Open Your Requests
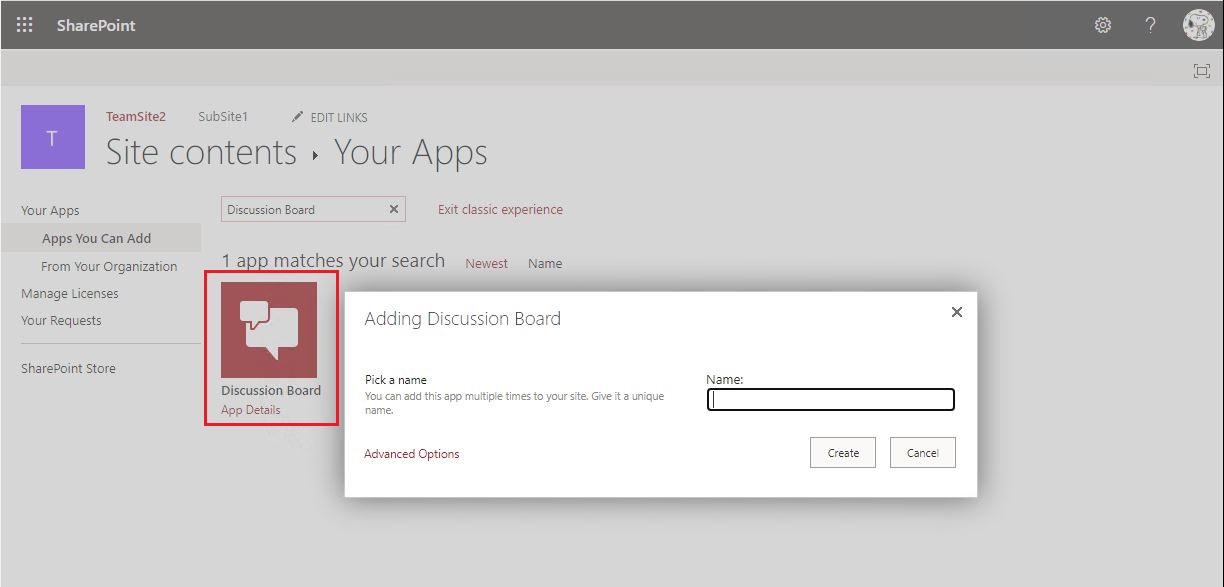 point(61,320)
